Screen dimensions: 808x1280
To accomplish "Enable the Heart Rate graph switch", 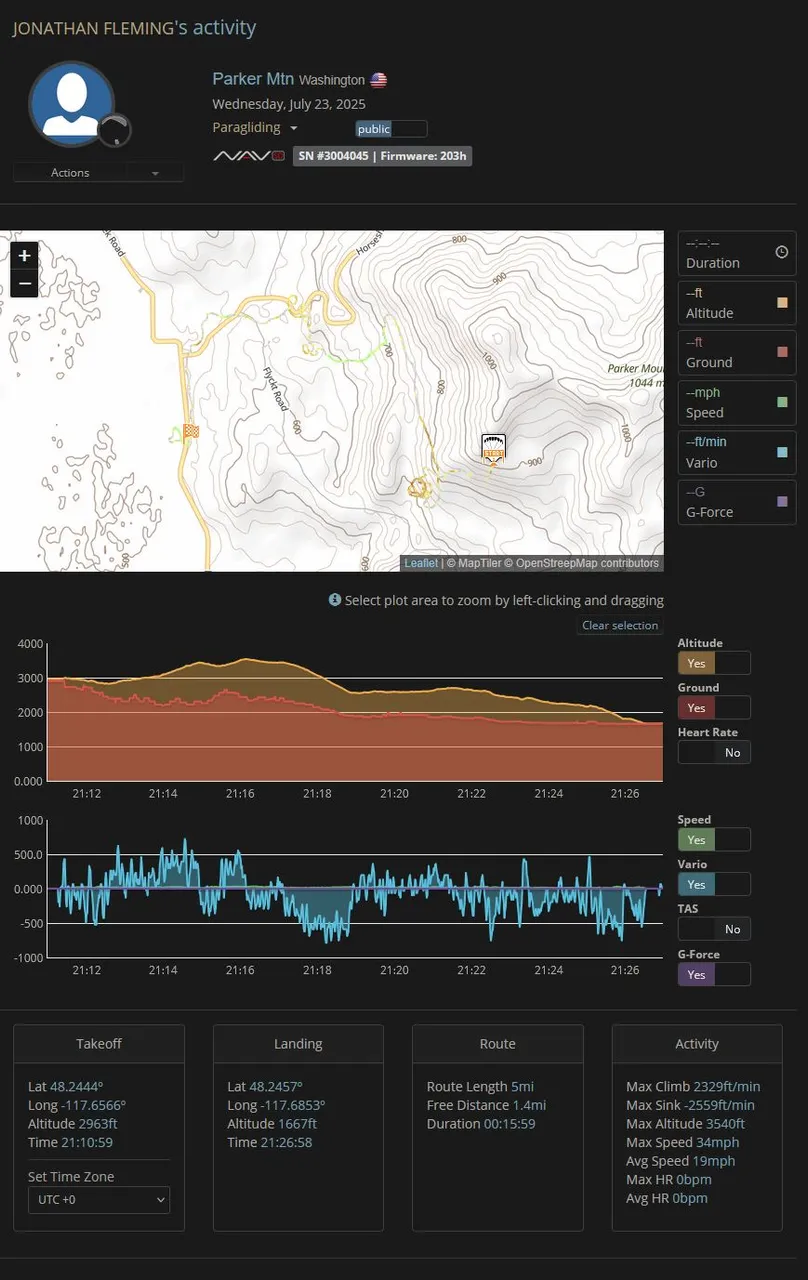I will [x=714, y=752].
